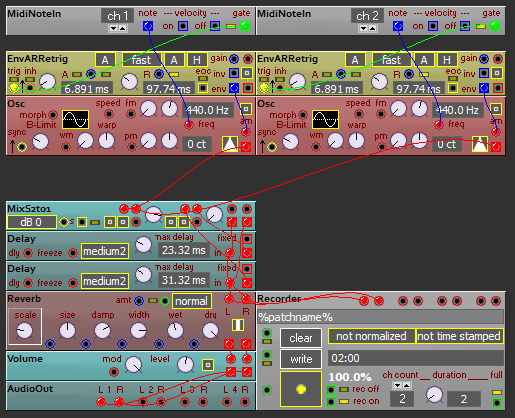Screen dimensions: 515x418
Task: Open the 'normal' mode selector in Reverb
Action: (x=192, y=301)
